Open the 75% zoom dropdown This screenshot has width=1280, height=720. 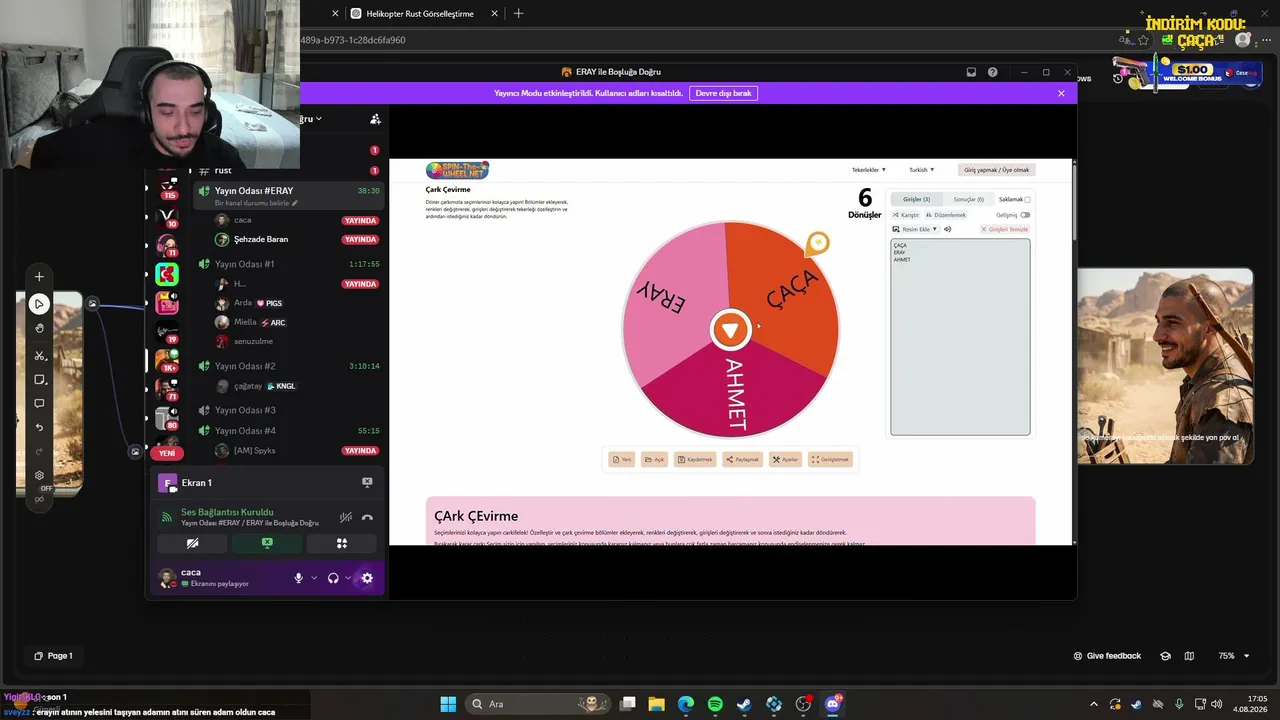1233,656
